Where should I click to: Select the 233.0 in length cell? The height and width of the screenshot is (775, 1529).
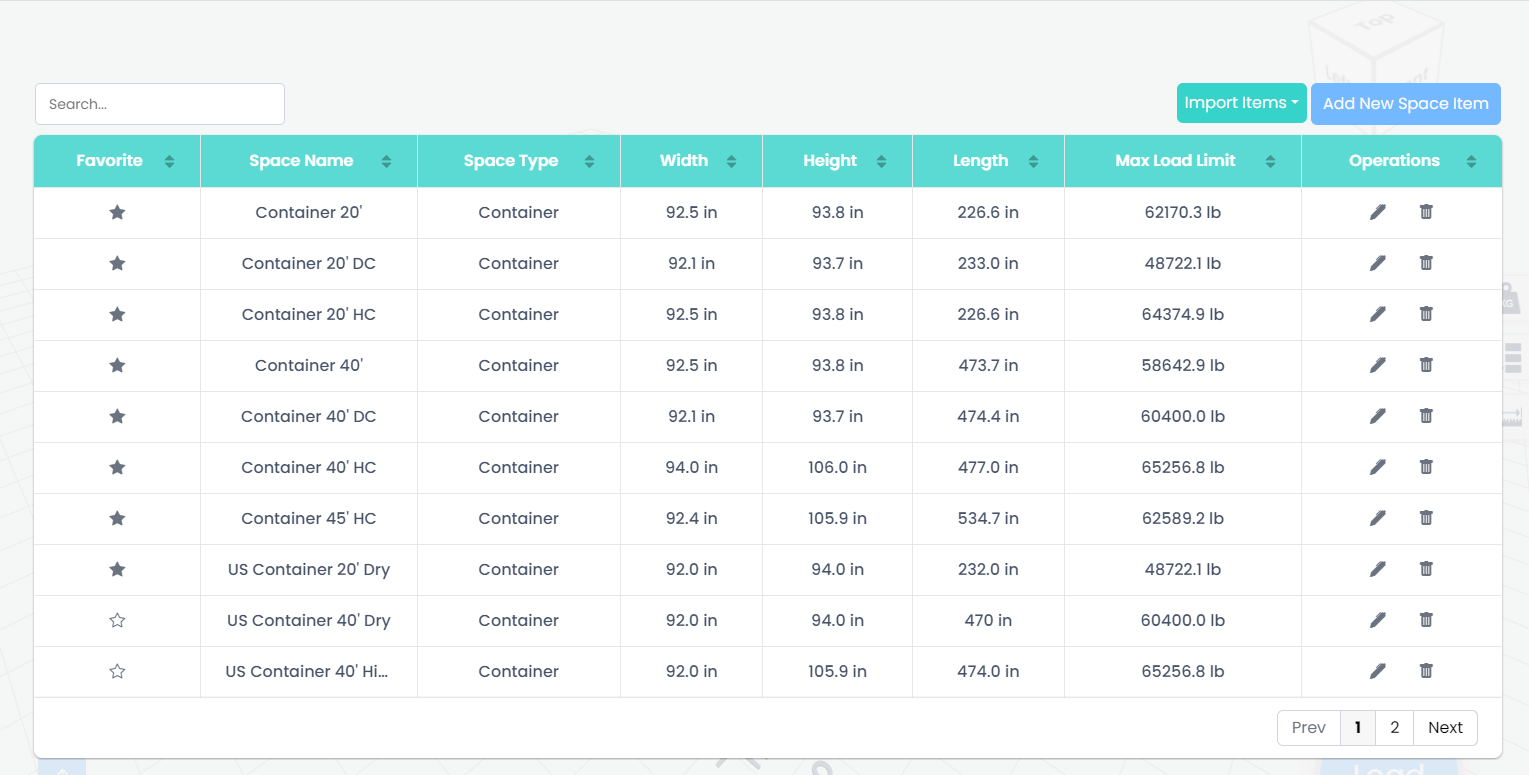(988, 263)
